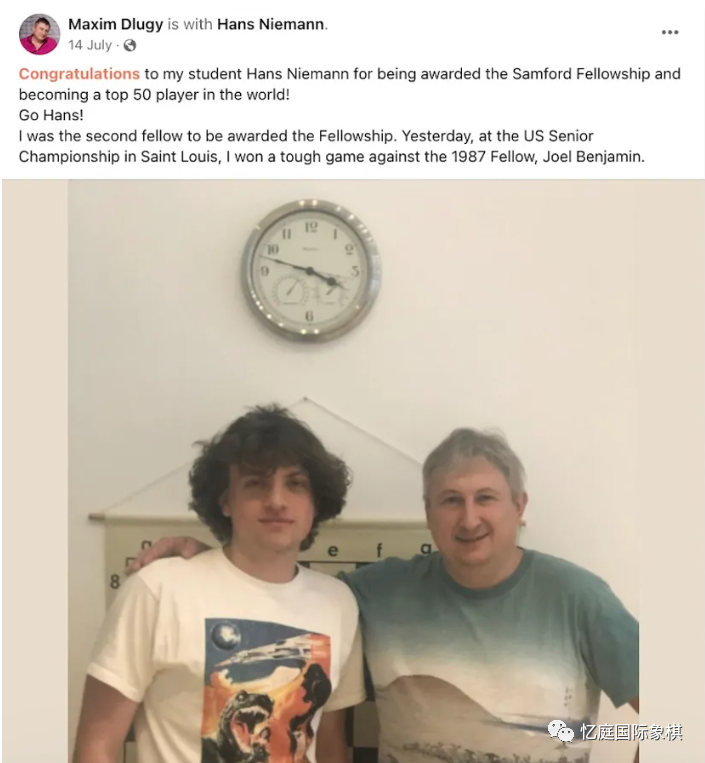Open Maxim Dlugy's round profile avatar
Viewport: 705px width, 763px height.
[x=39, y=34]
